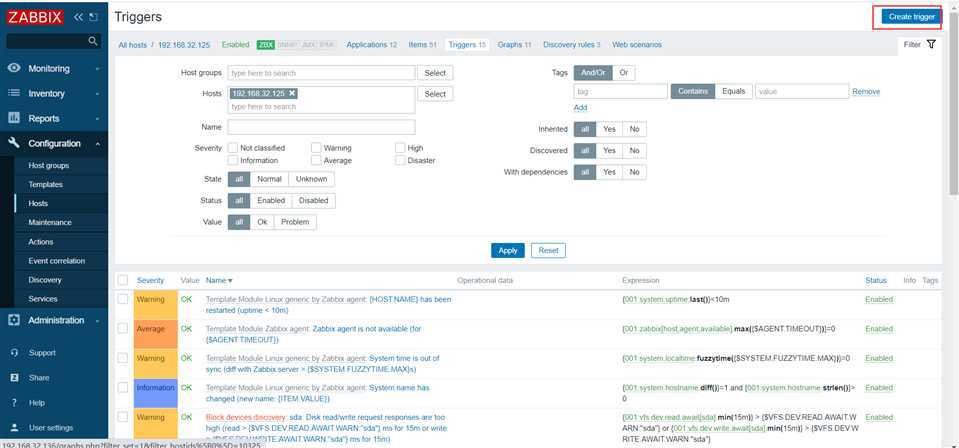Click the Monitoring eye icon
959x448 pixels.
click(x=15, y=69)
